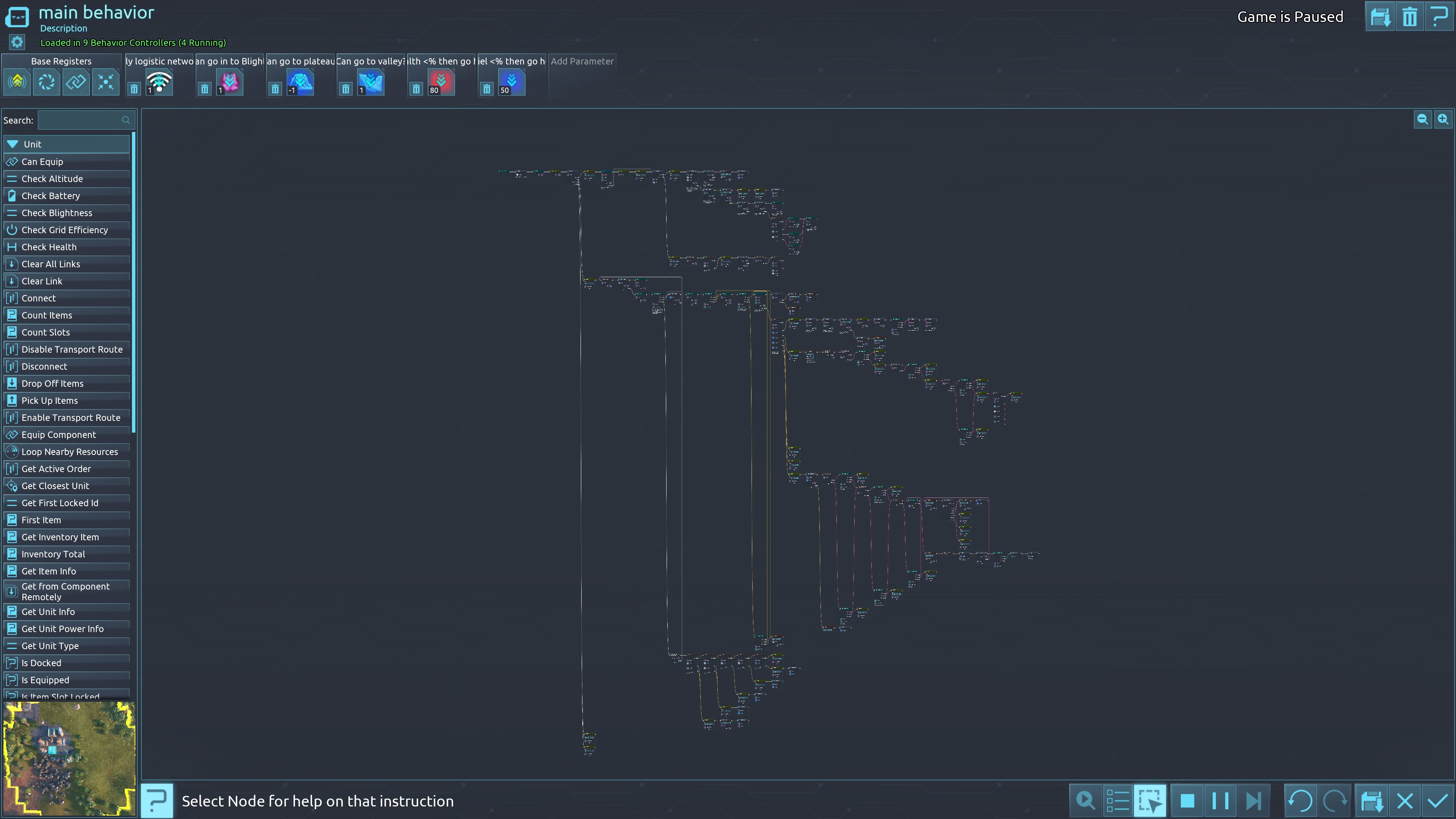Zoom in the behavior graph
Viewport: 1456px width, 819px height.
click(x=1443, y=119)
